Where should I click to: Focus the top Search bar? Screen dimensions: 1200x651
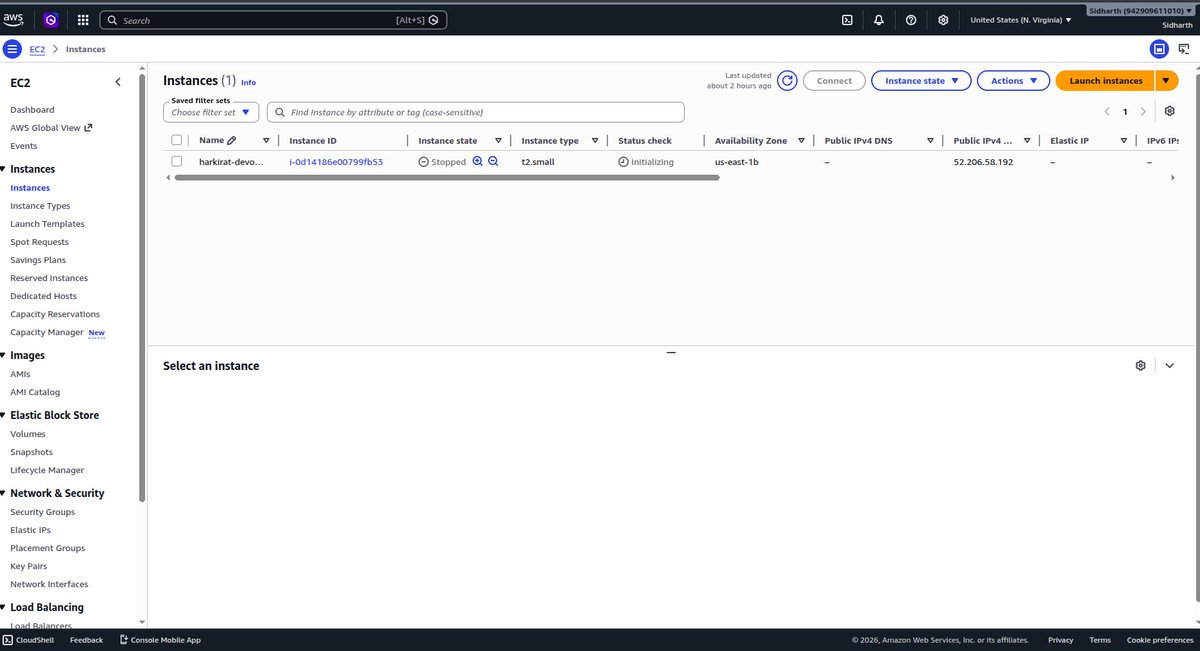click(273, 20)
